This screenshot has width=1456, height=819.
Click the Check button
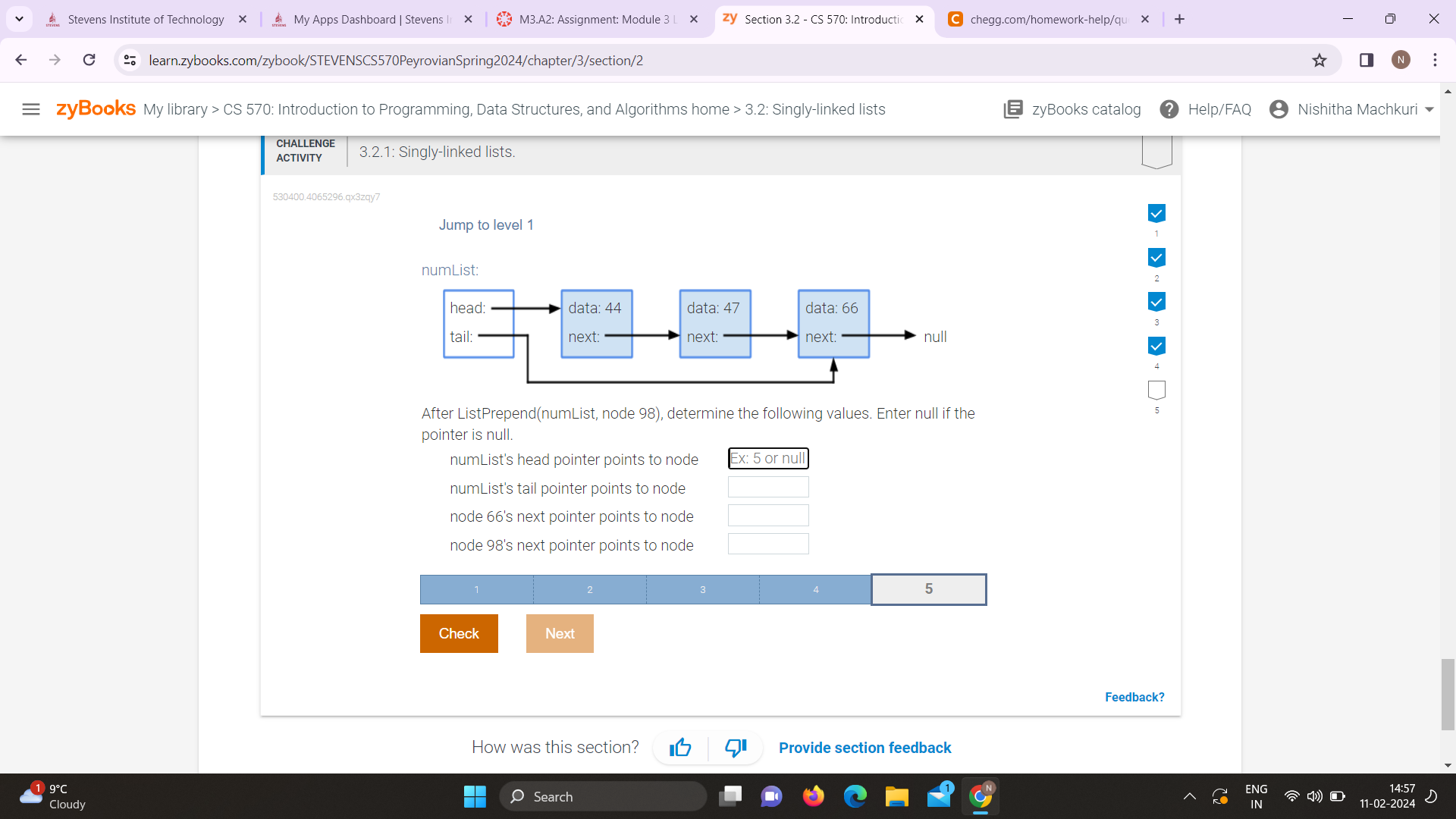click(458, 633)
